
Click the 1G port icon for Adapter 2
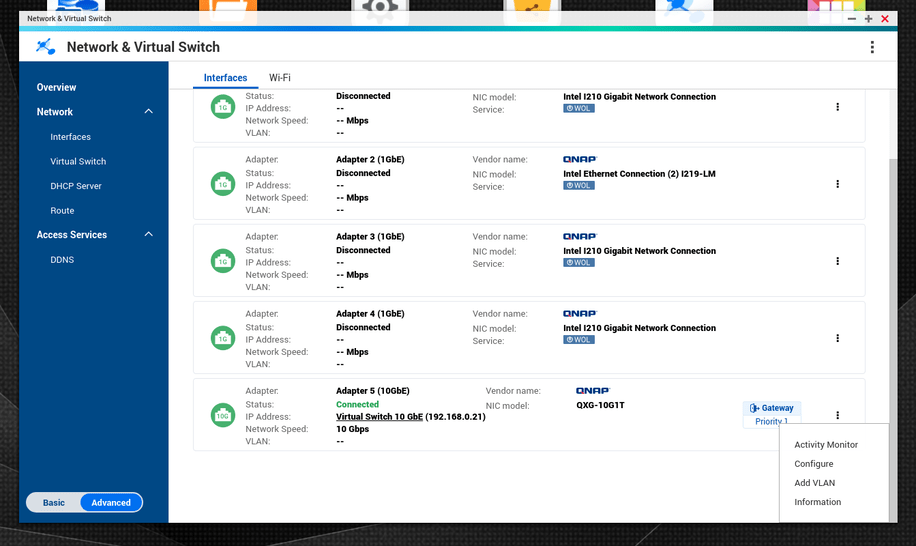click(223, 184)
